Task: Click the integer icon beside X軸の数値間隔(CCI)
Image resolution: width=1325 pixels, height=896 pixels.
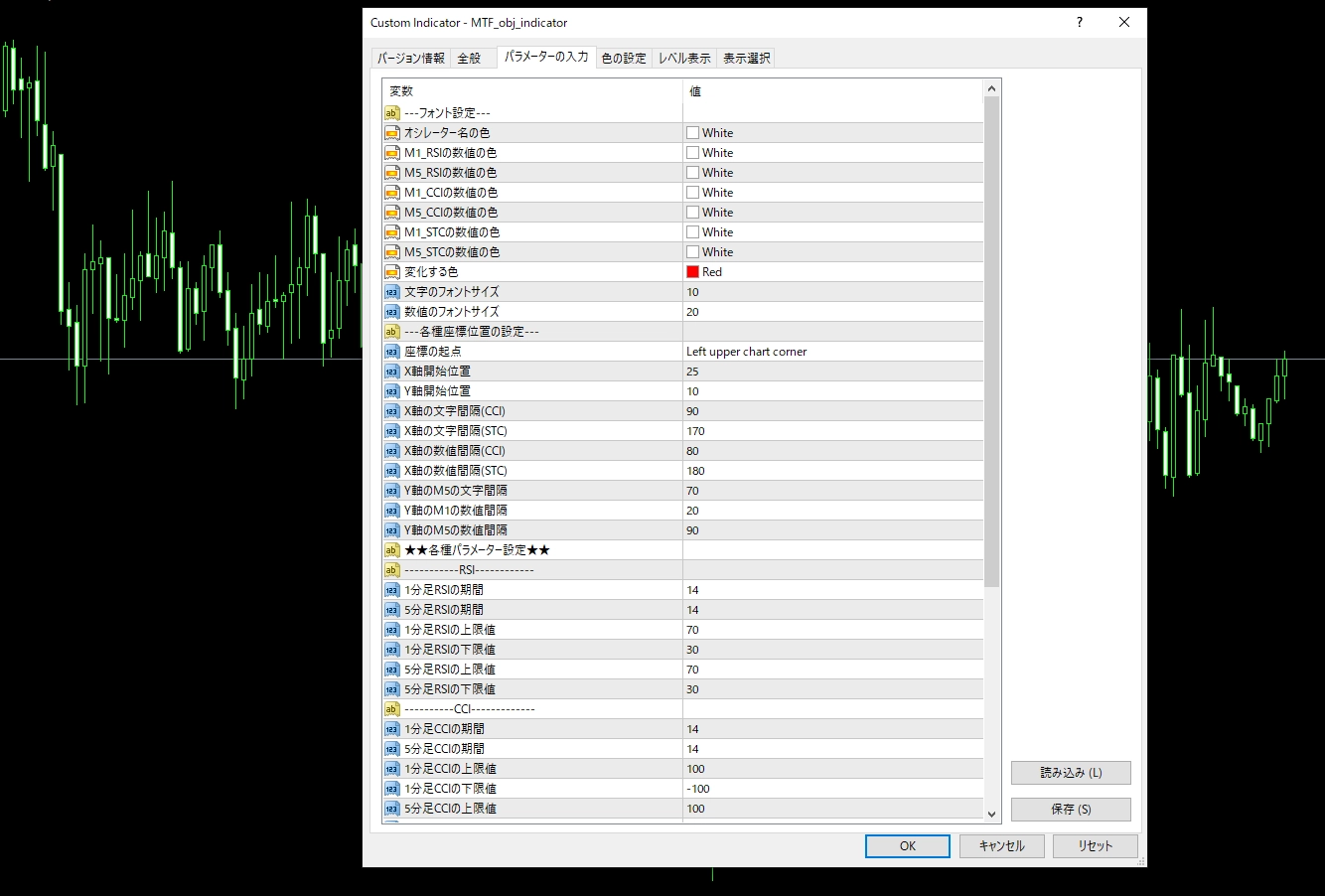Action: tap(392, 451)
